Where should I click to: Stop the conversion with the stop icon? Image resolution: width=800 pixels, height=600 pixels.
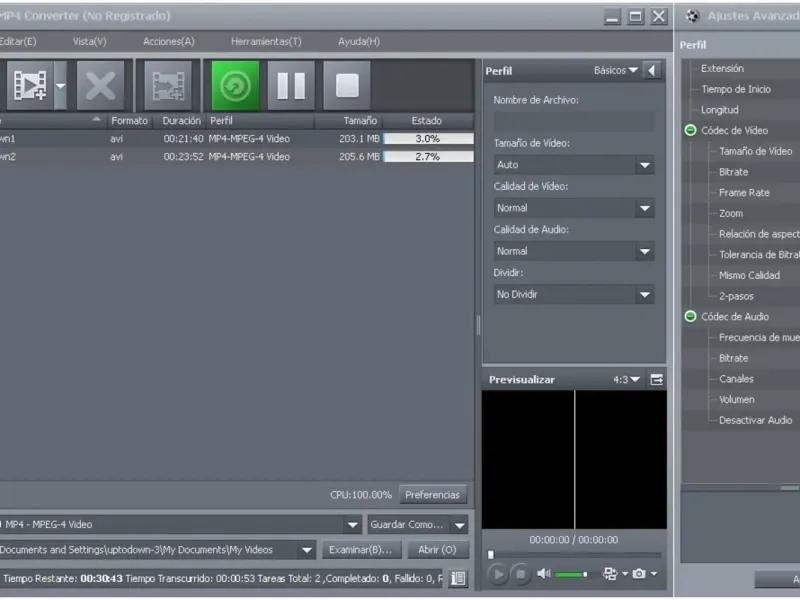[x=346, y=86]
